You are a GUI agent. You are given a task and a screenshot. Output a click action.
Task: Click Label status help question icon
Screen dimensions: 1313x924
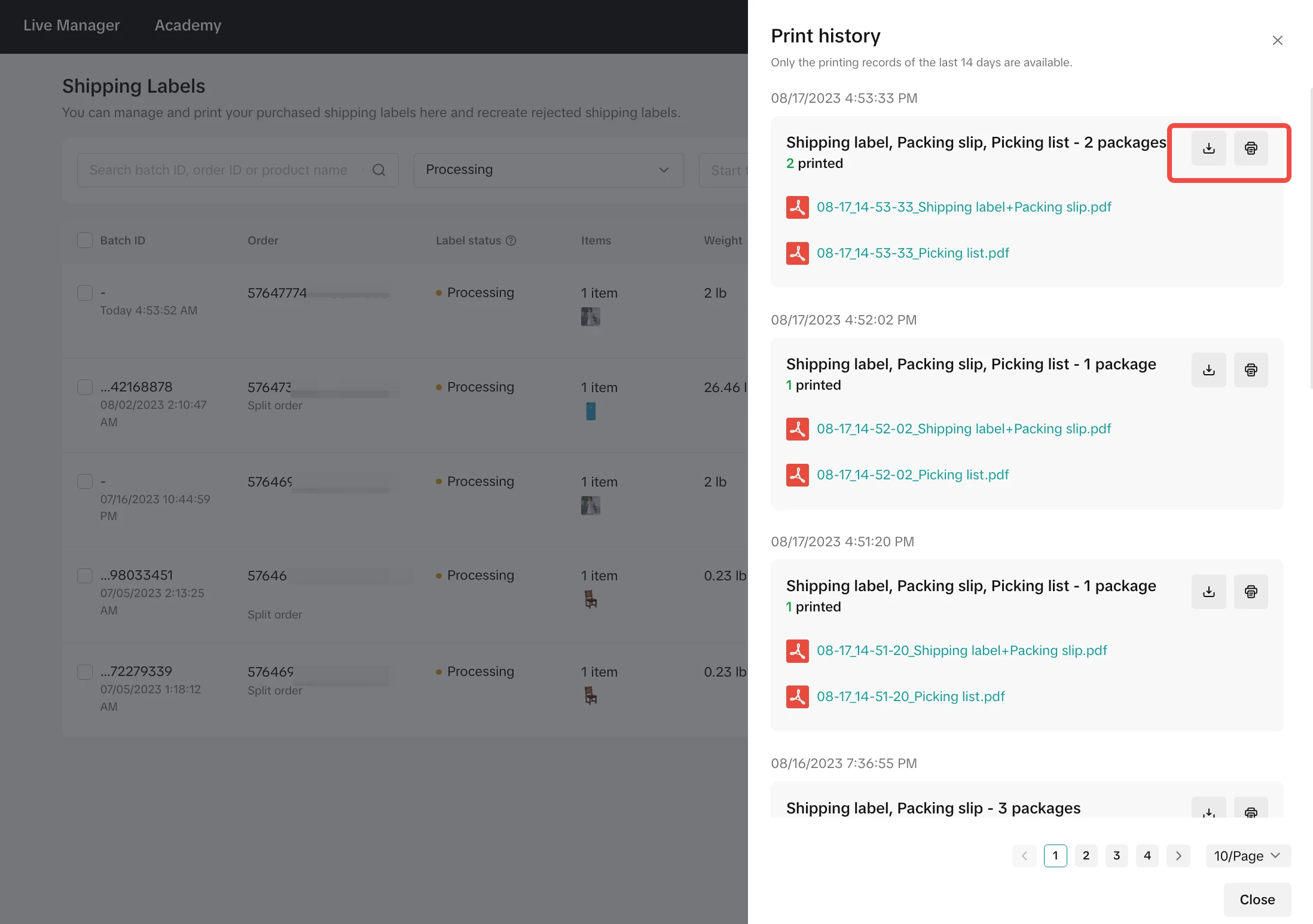[511, 240]
